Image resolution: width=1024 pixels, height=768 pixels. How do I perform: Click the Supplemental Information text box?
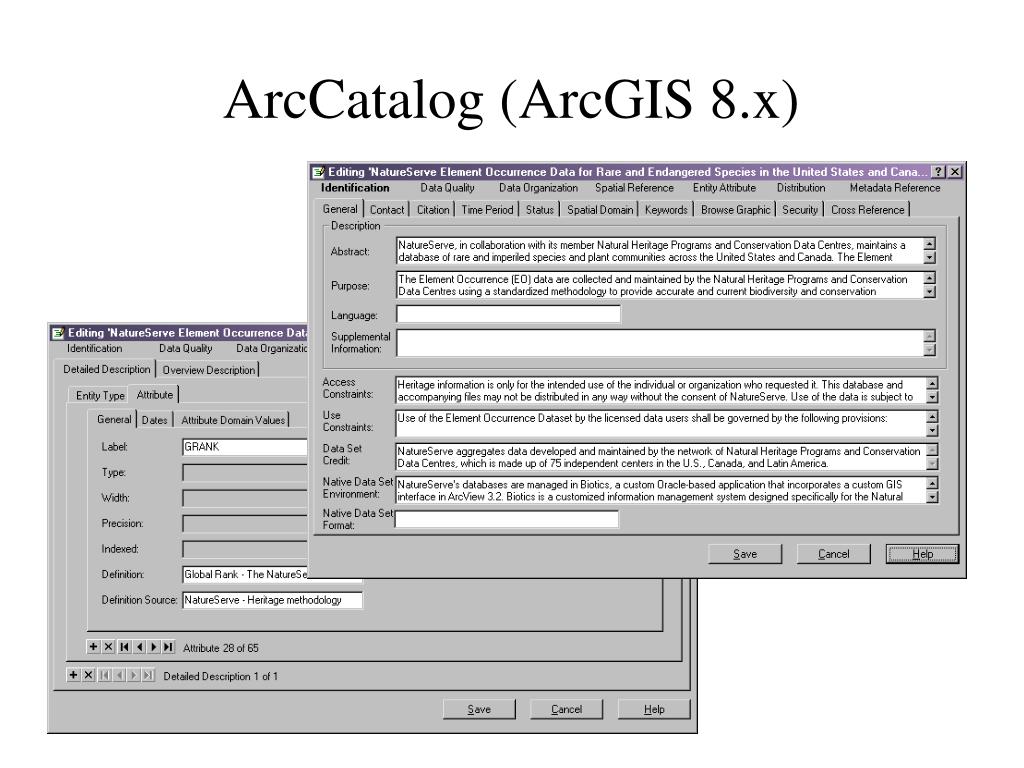[x=660, y=343]
